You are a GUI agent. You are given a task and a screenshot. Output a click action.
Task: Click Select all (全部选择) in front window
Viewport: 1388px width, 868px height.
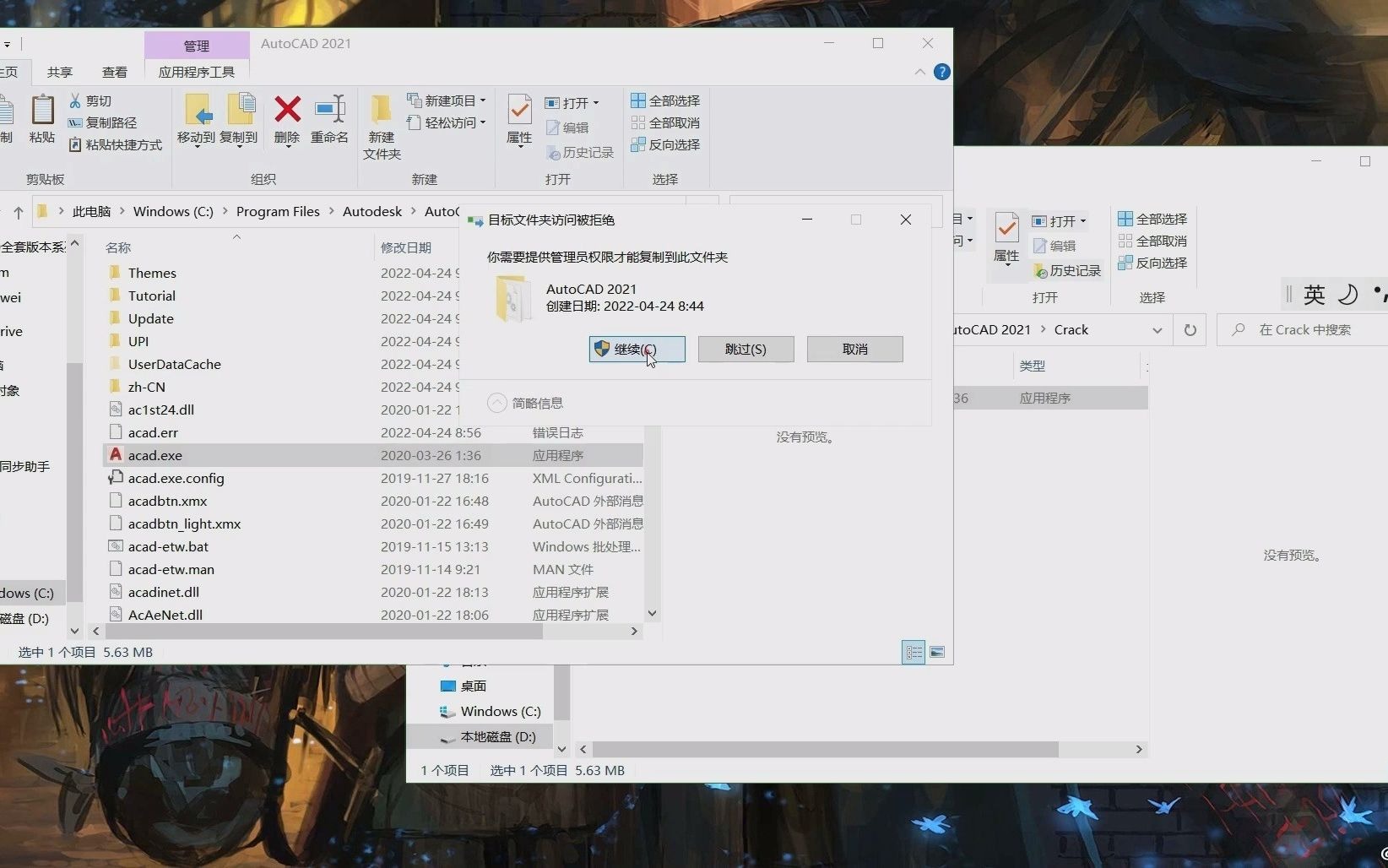(x=665, y=100)
